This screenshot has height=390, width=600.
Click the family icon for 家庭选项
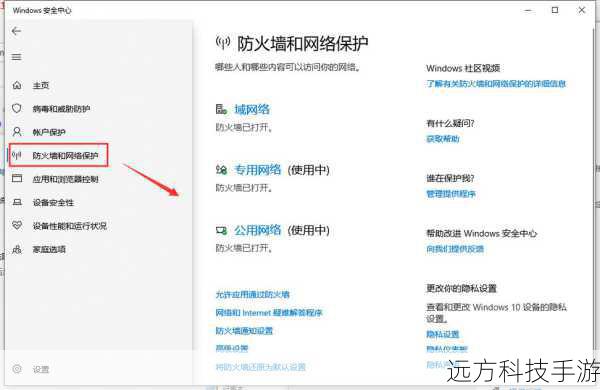tap(17, 249)
